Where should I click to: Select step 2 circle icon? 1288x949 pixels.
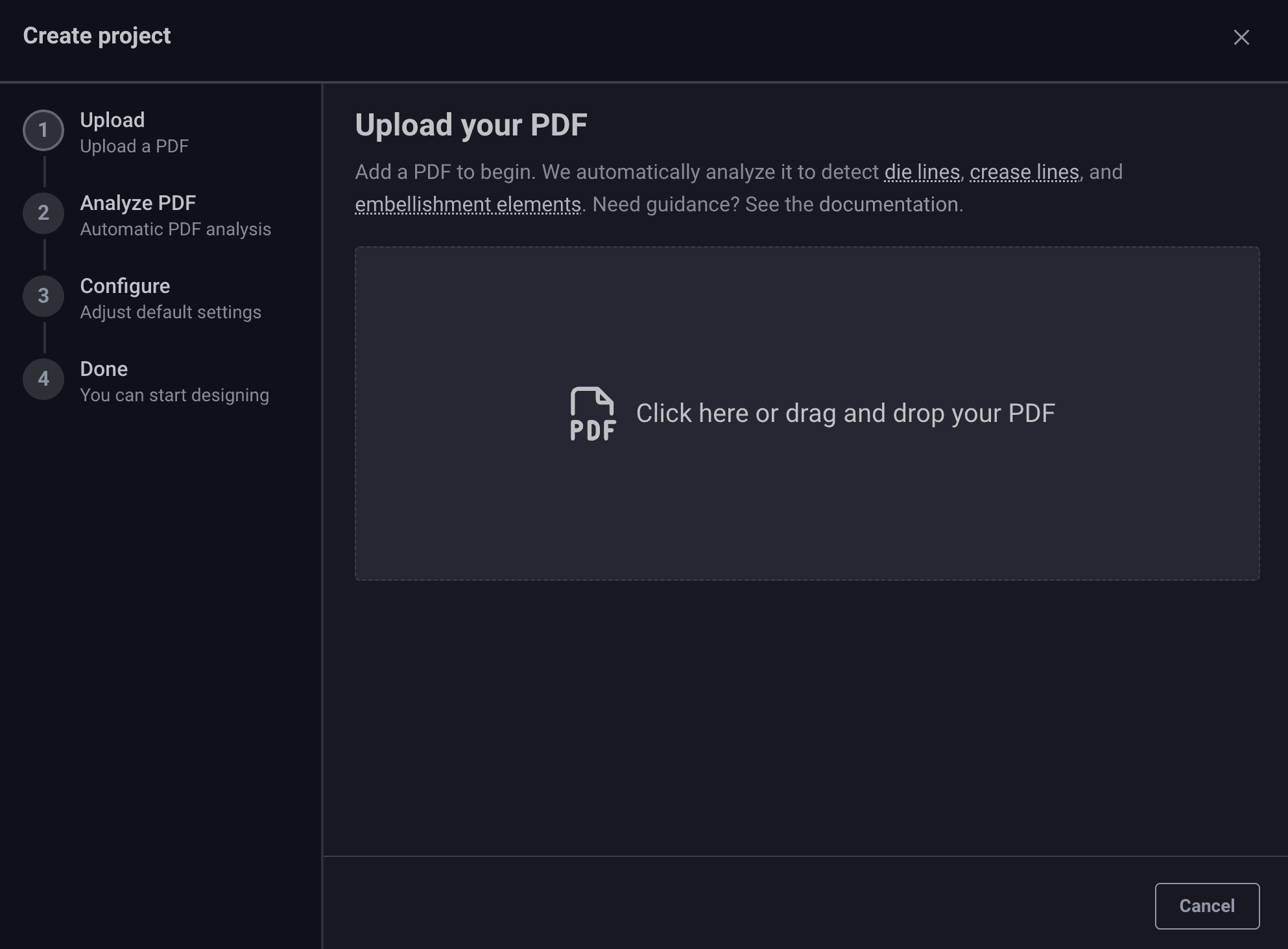[x=43, y=213]
